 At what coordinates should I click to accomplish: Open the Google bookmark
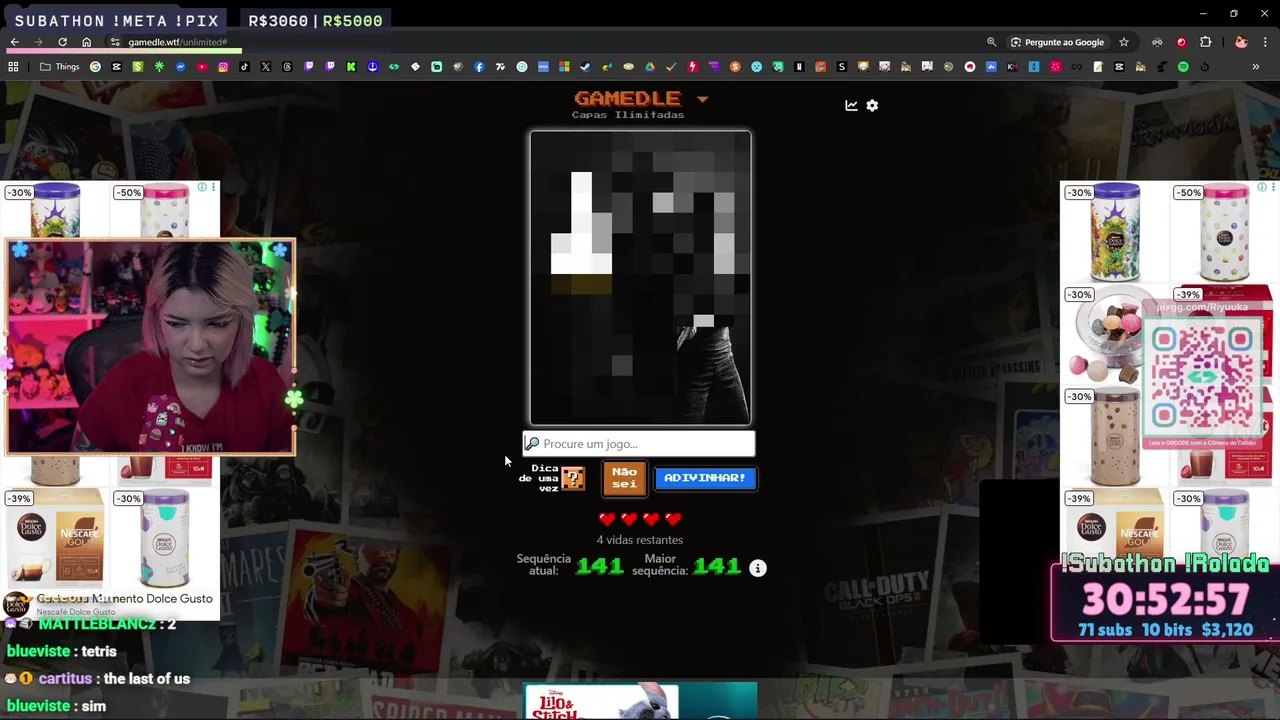click(x=95, y=67)
